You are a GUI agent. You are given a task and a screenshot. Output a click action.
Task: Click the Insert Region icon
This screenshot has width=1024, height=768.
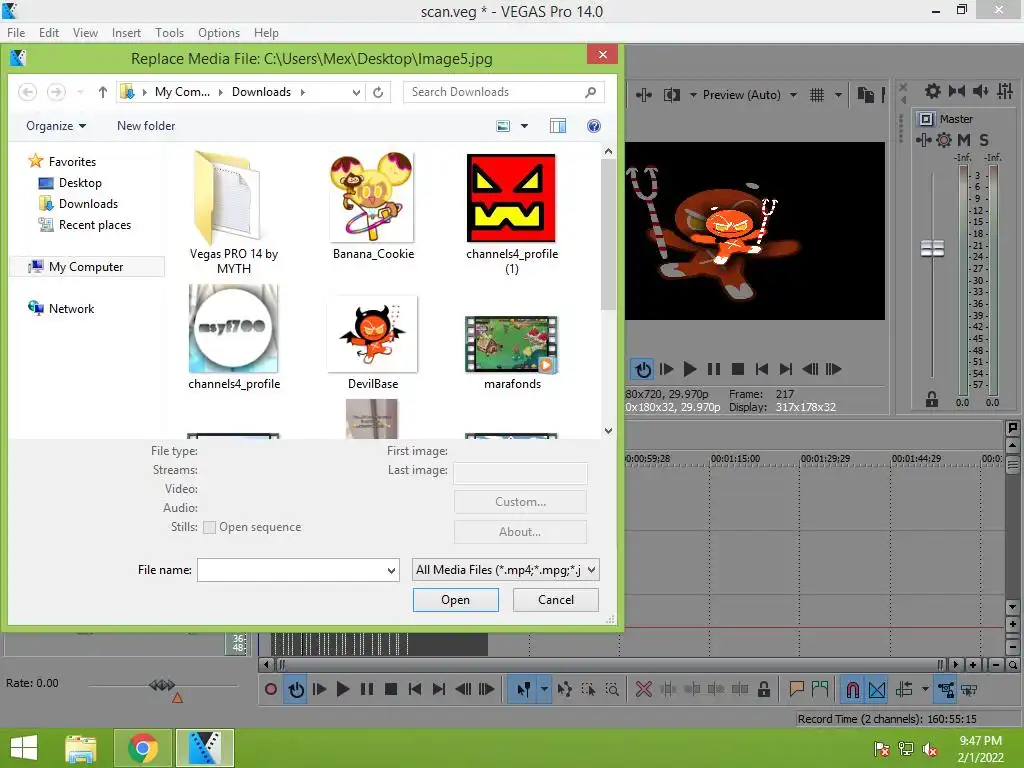pyautogui.click(x=820, y=689)
